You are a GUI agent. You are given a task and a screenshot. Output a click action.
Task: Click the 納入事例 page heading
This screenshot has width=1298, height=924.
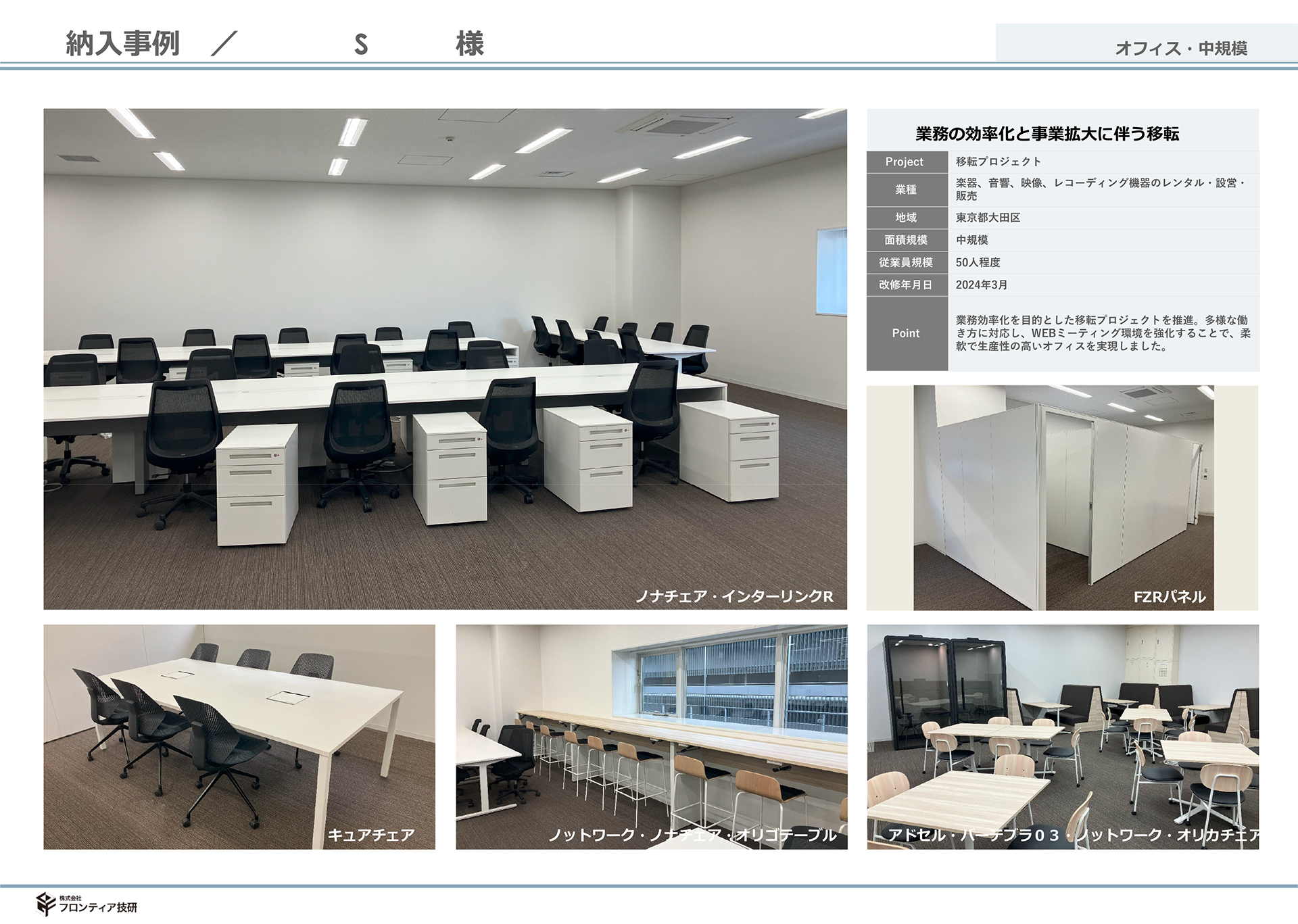122,44
